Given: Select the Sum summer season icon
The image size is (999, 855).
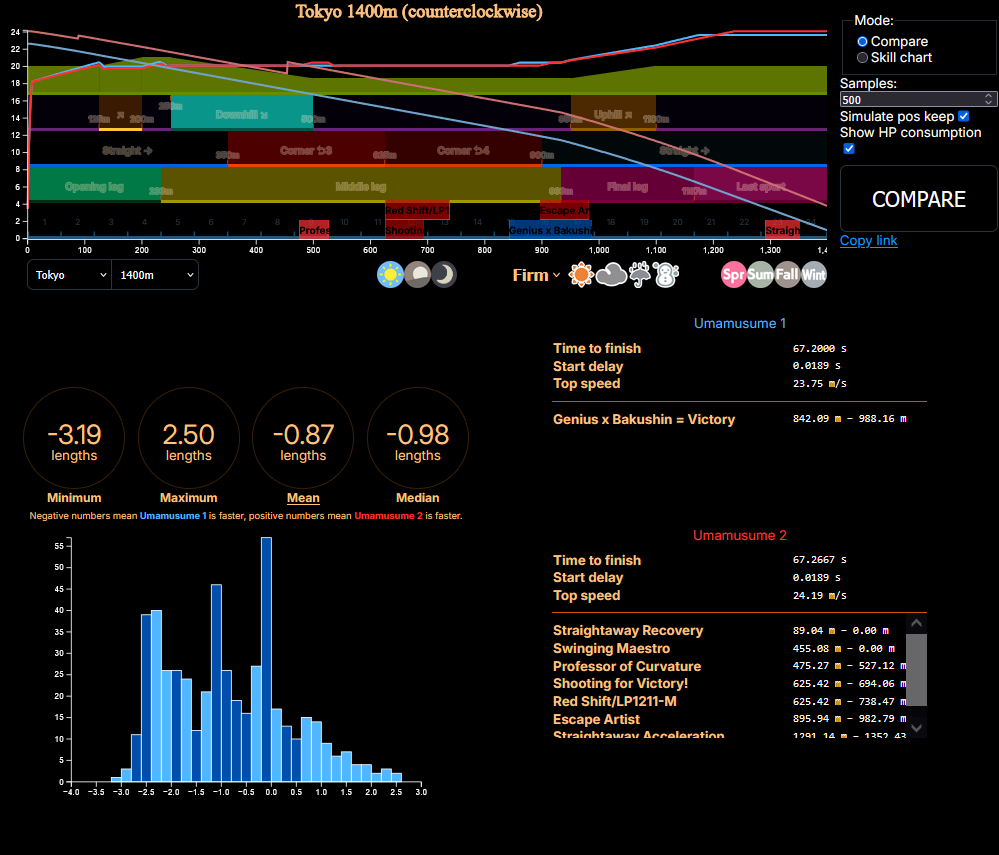Looking at the screenshot, I should pyautogui.click(x=760, y=275).
